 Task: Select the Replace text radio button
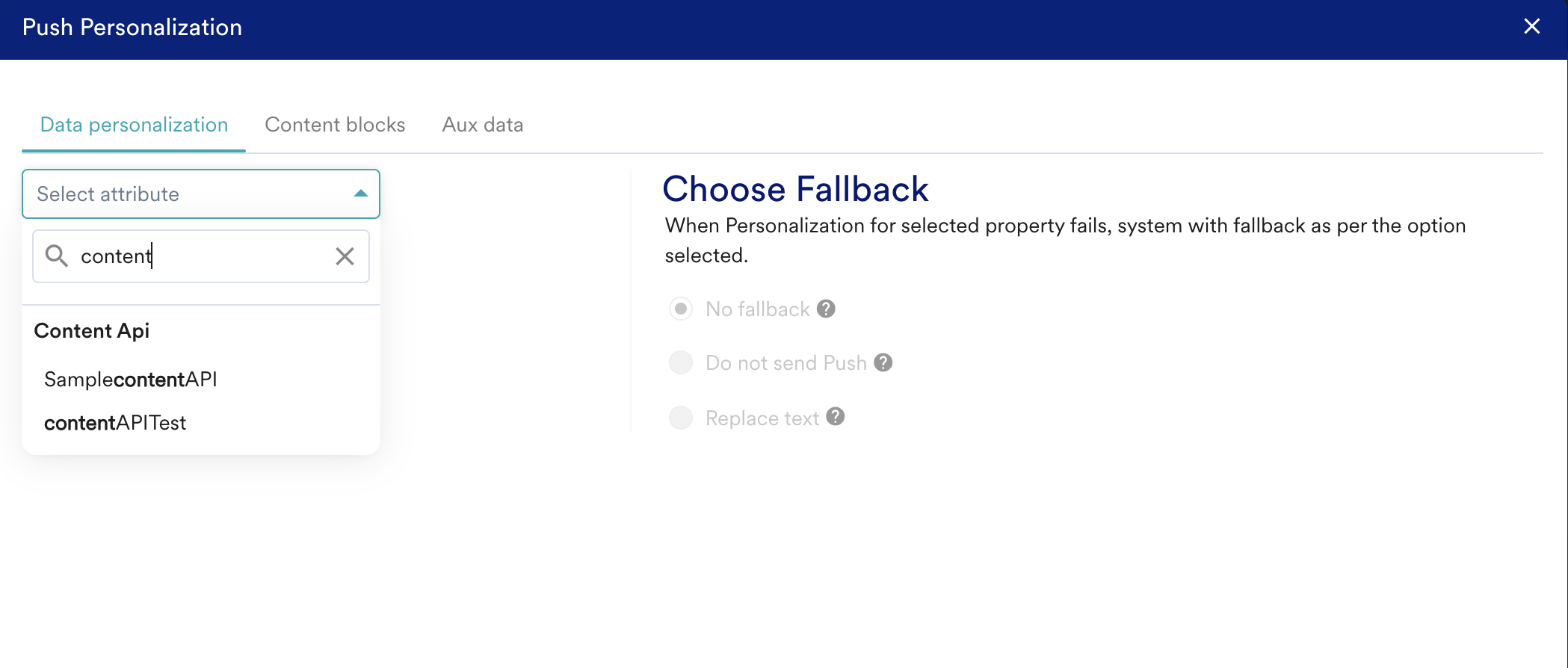pyautogui.click(x=681, y=418)
